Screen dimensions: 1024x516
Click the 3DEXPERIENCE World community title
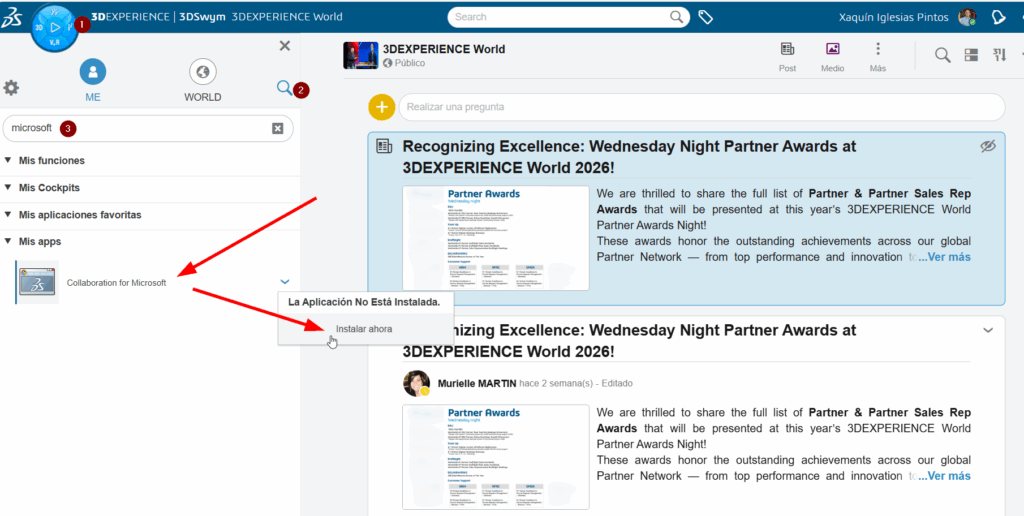point(443,49)
